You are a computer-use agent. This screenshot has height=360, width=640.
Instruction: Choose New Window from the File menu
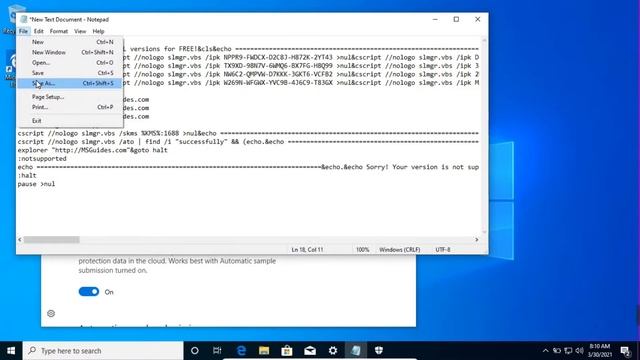pos(69,52)
